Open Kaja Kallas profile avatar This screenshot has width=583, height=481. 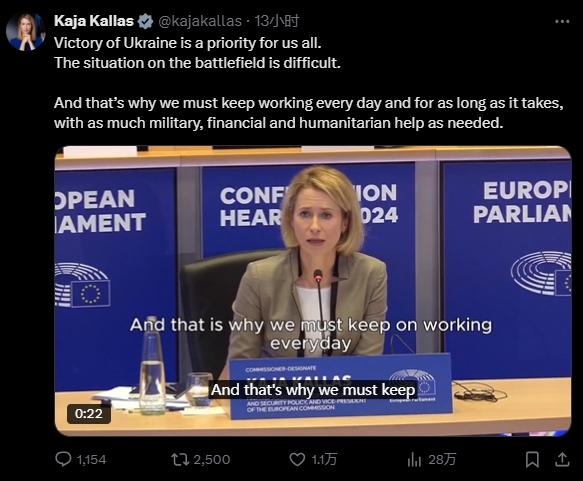pyautogui.click(x=26, y=32)
